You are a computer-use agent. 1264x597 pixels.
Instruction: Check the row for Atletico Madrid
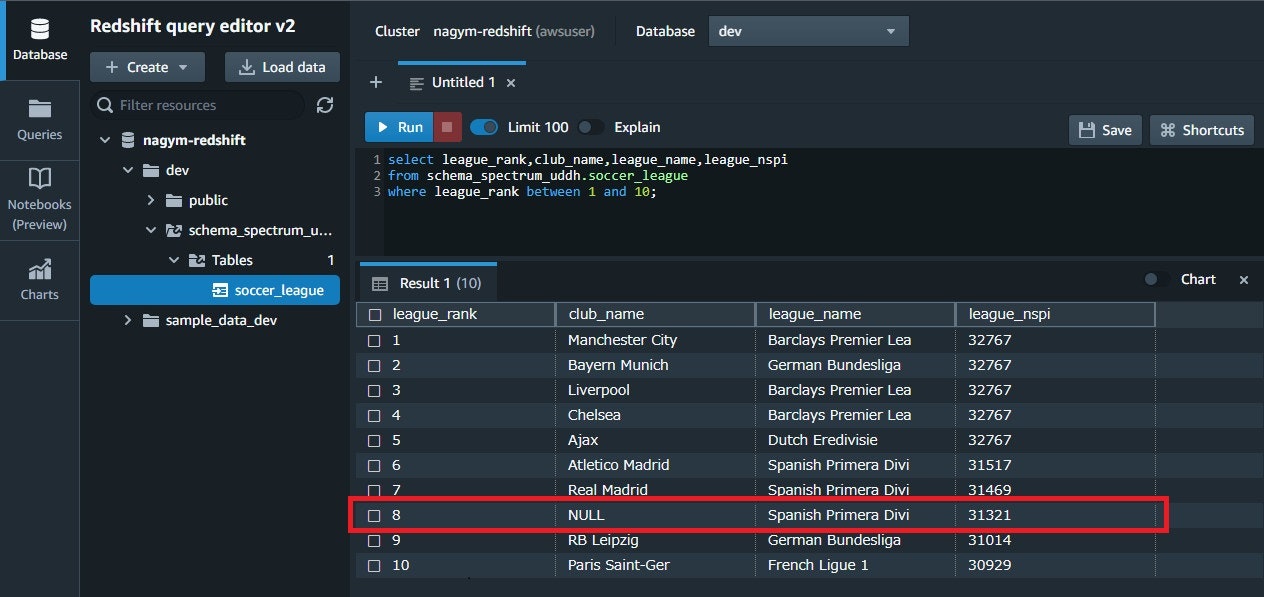click(x=374, y=465)
